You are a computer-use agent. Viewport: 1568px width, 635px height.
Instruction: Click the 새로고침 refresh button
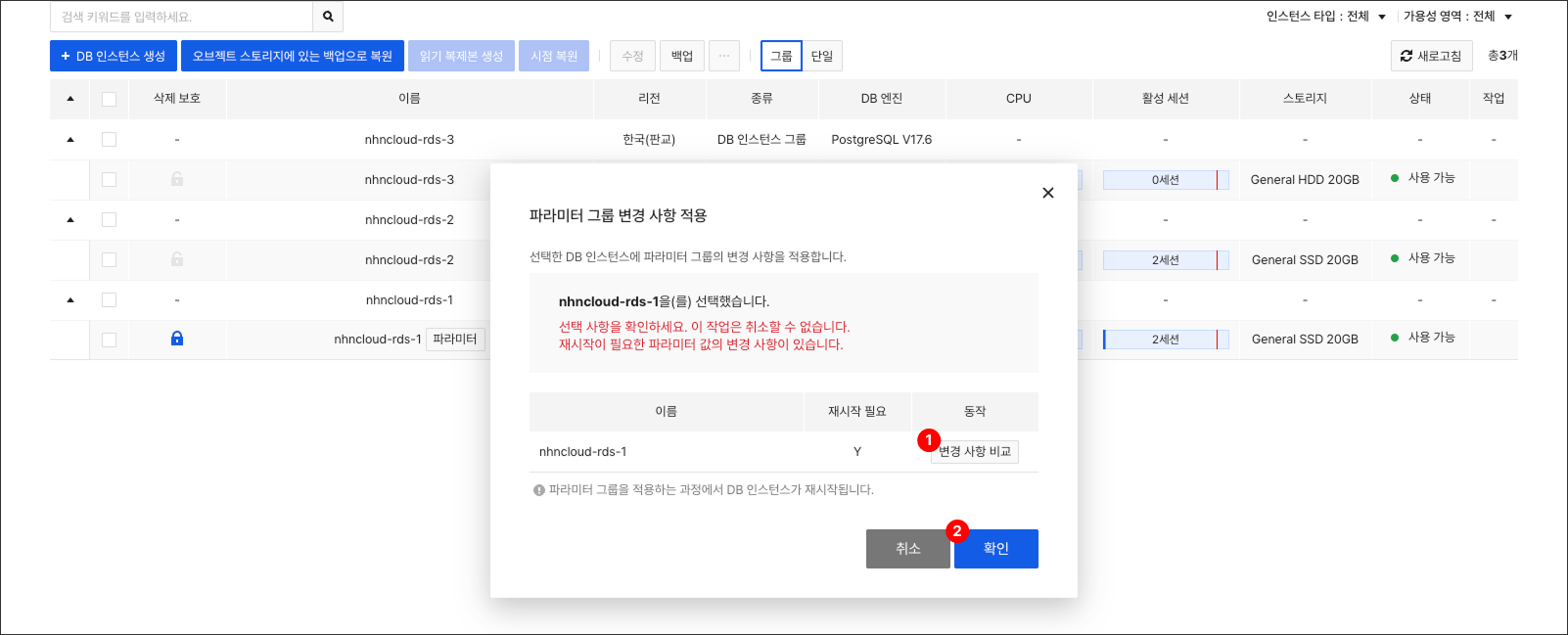click(x=1431, y=56)
